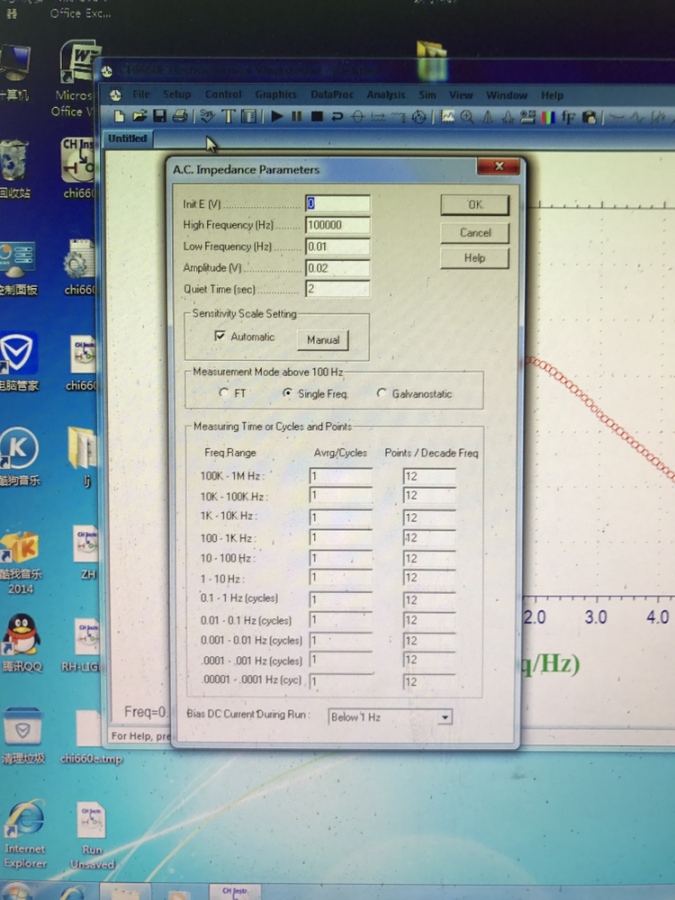Click Points/Decade field for 0.01 - 0.1 Hz

429,620
